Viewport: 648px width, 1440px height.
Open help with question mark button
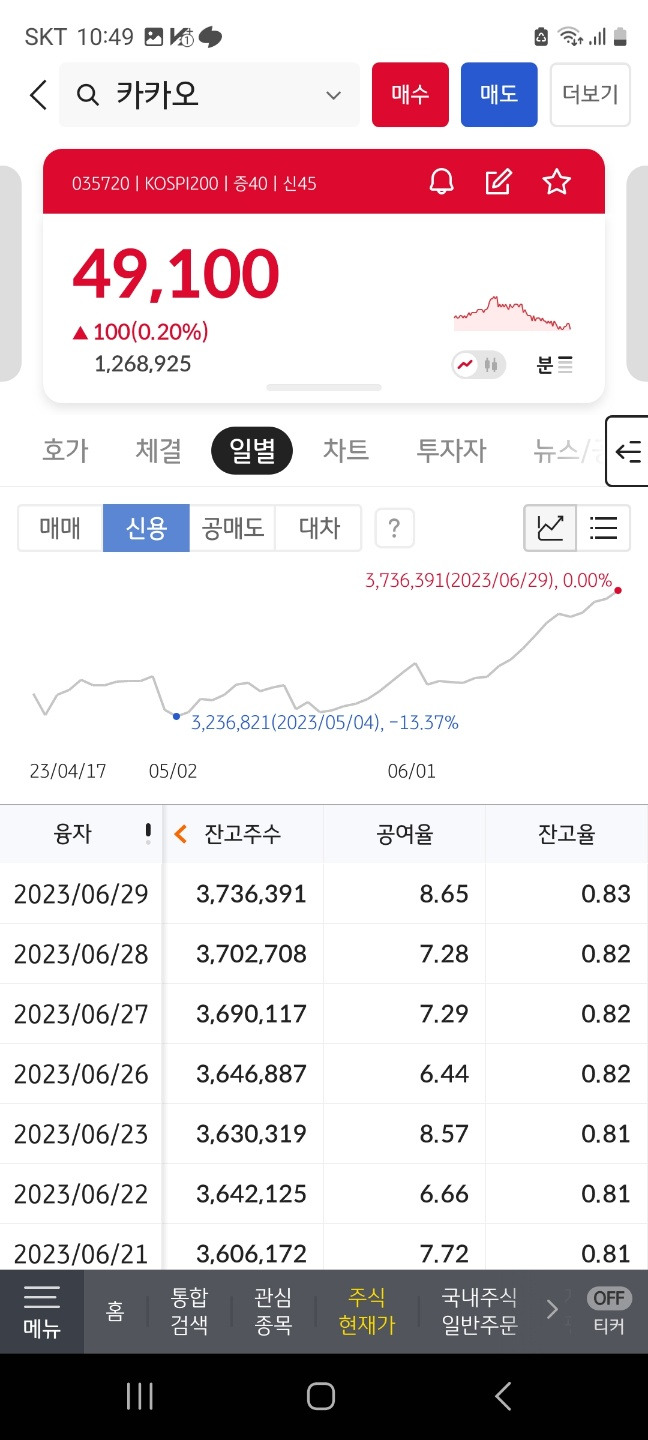click(x=394, y=528)
